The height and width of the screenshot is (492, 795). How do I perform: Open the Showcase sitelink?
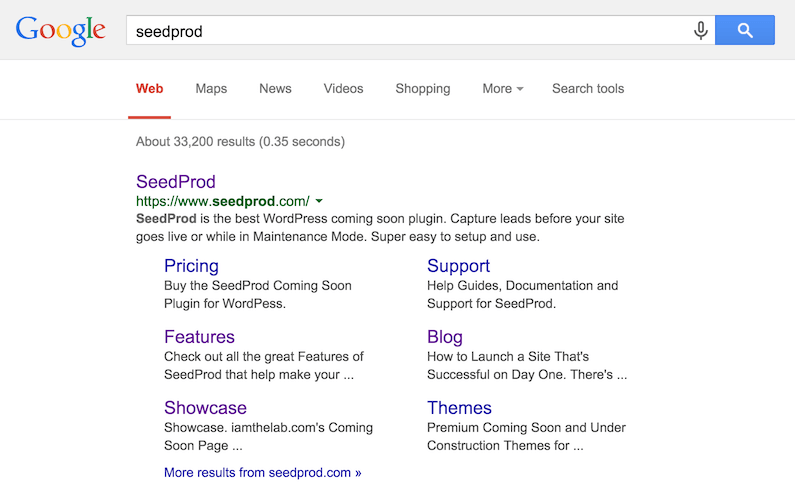(x=205, y=408)
